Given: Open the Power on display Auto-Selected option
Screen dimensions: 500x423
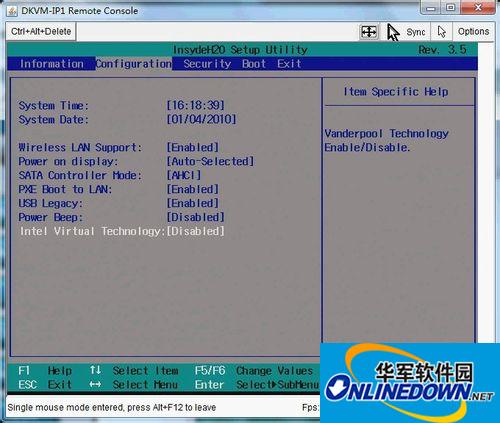Looking at the screenshot, I should [x=210, y=161].
